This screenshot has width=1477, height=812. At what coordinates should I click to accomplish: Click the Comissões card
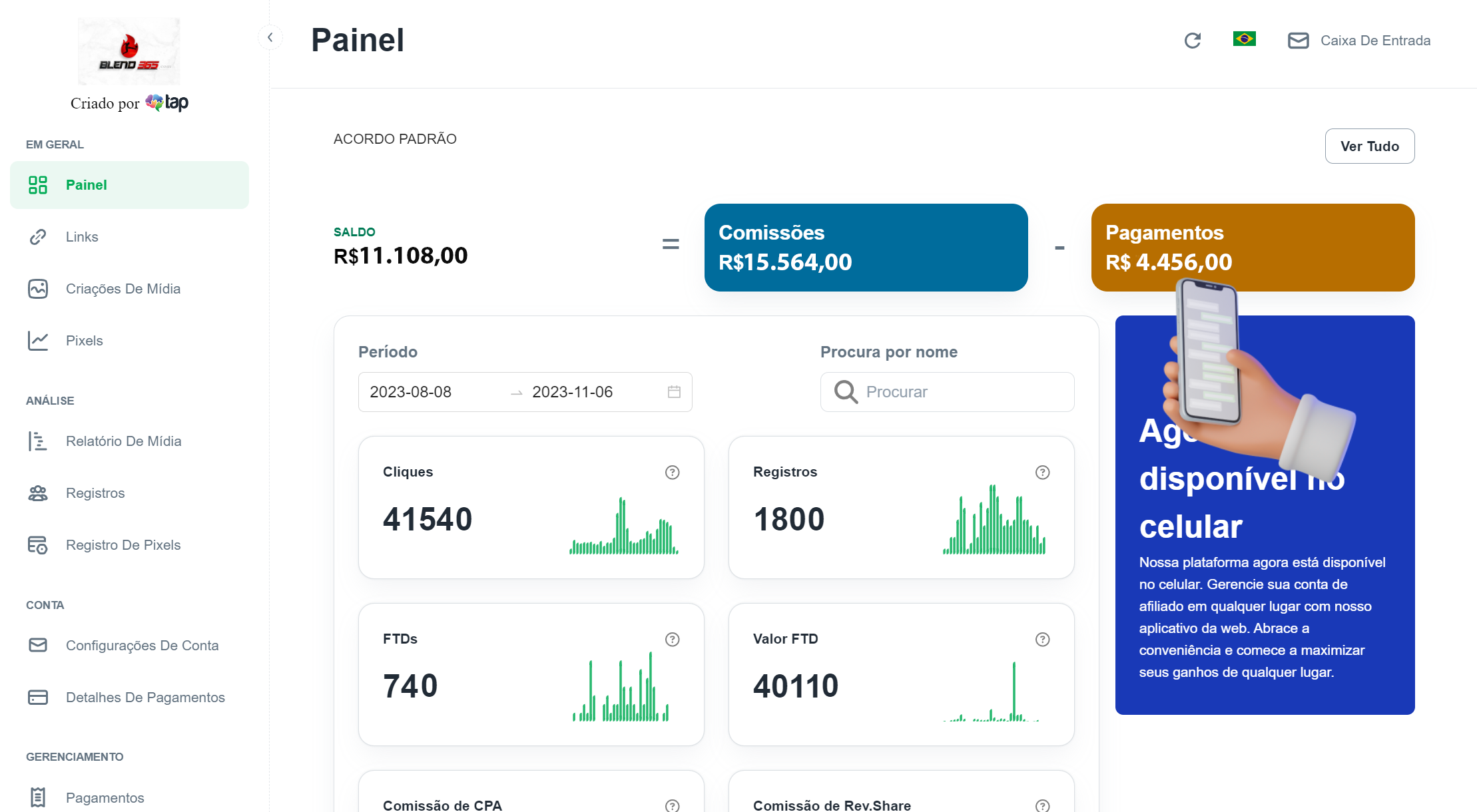click(x=866, y=248)
